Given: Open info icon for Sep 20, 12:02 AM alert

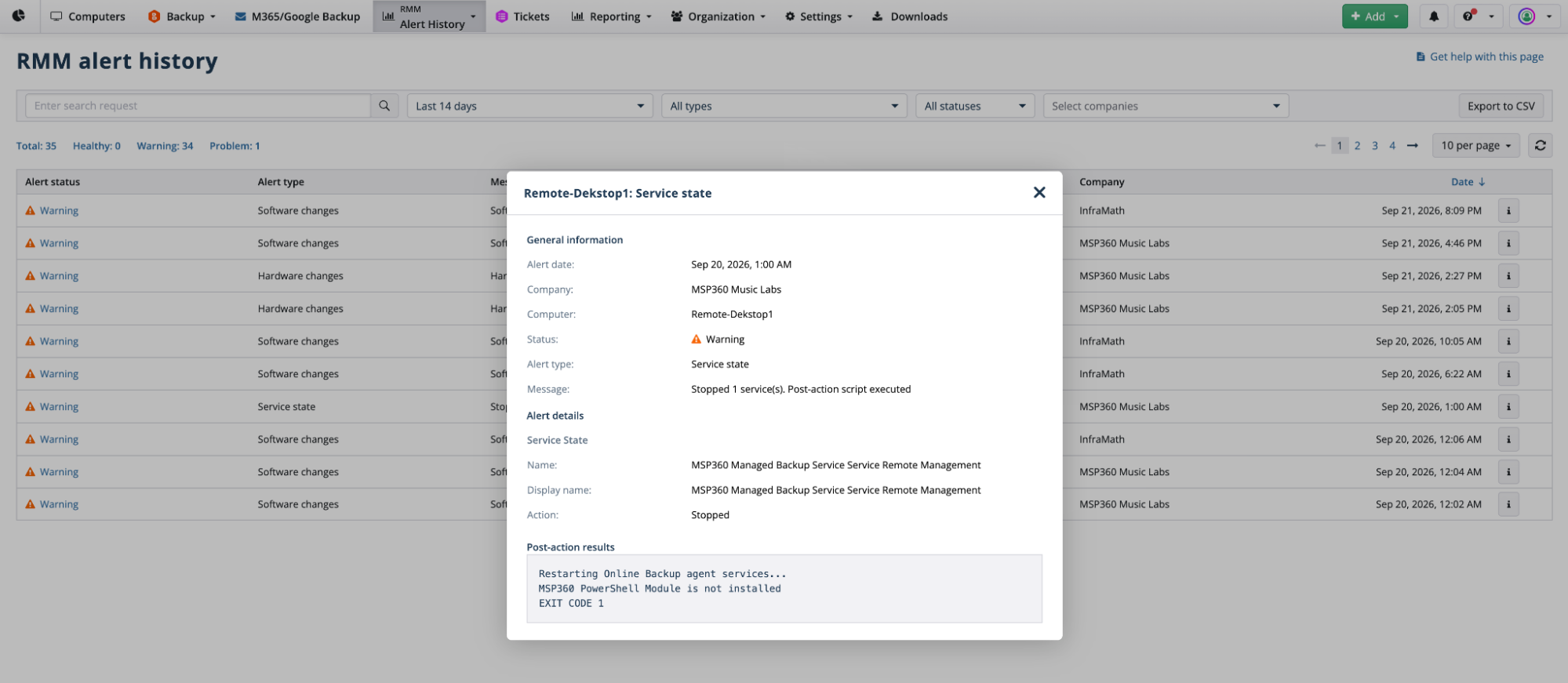Looking at the screenshot, I should 1508,504.
